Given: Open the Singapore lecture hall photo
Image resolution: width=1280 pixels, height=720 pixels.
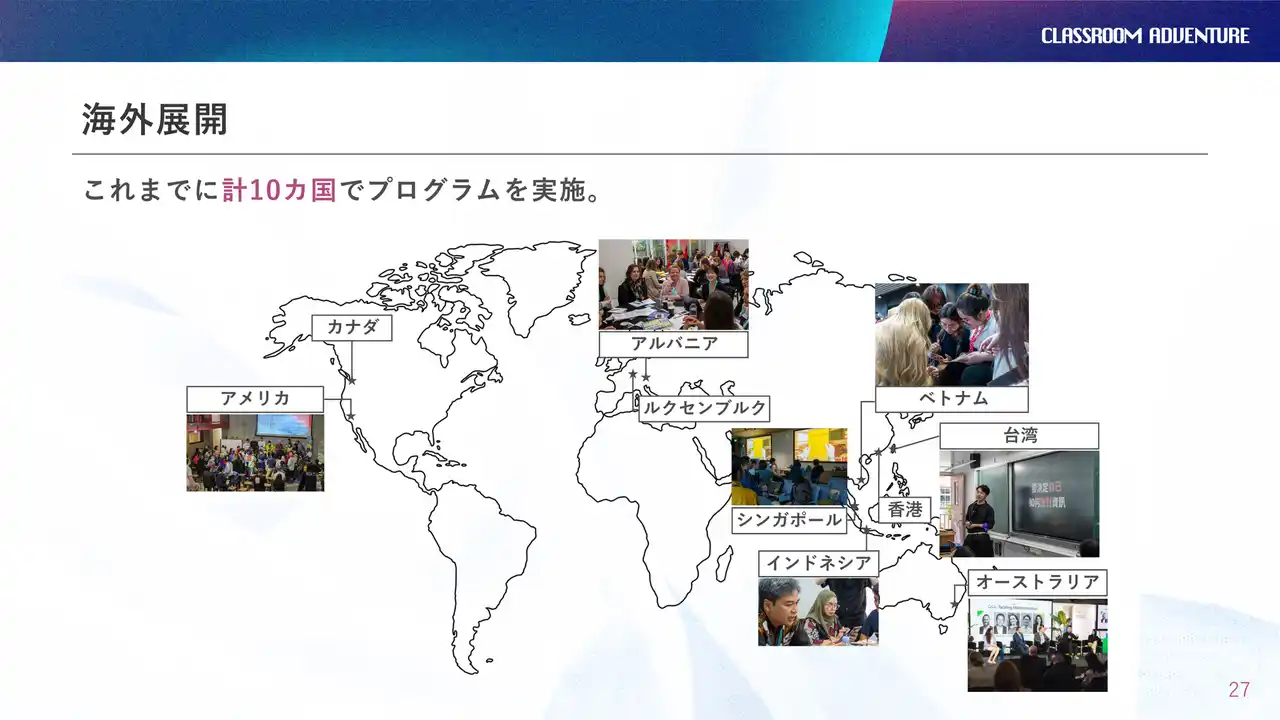Looking at the screenshot, I should pyautogui.click(x=789, y=467).
